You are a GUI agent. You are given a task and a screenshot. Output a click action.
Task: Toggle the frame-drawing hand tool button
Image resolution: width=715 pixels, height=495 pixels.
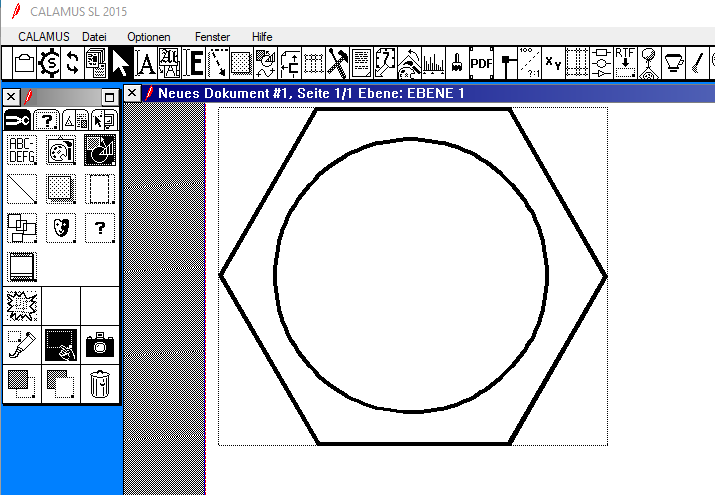pos(60,345)
